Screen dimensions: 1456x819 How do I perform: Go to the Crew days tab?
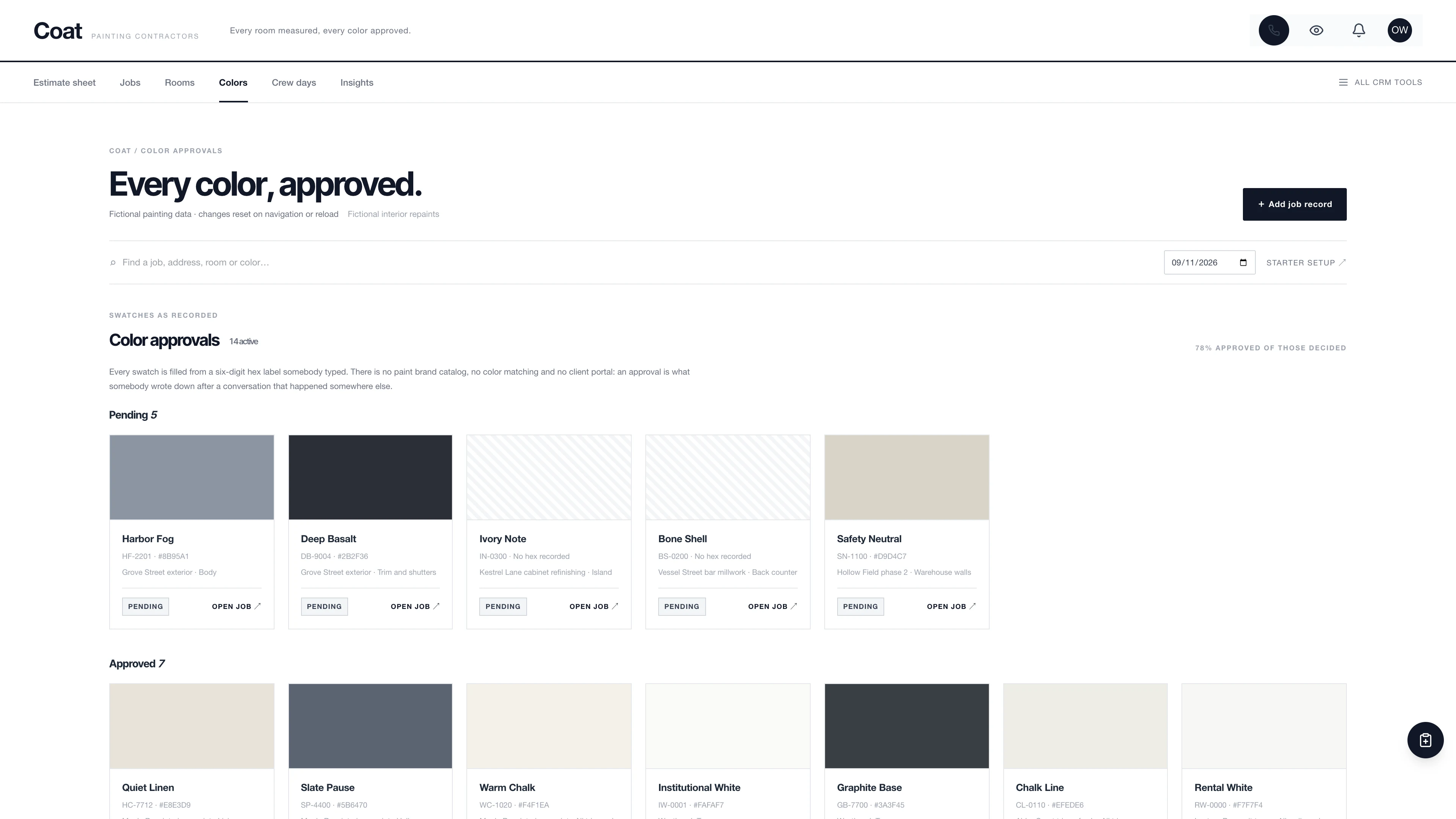point(294,83)
